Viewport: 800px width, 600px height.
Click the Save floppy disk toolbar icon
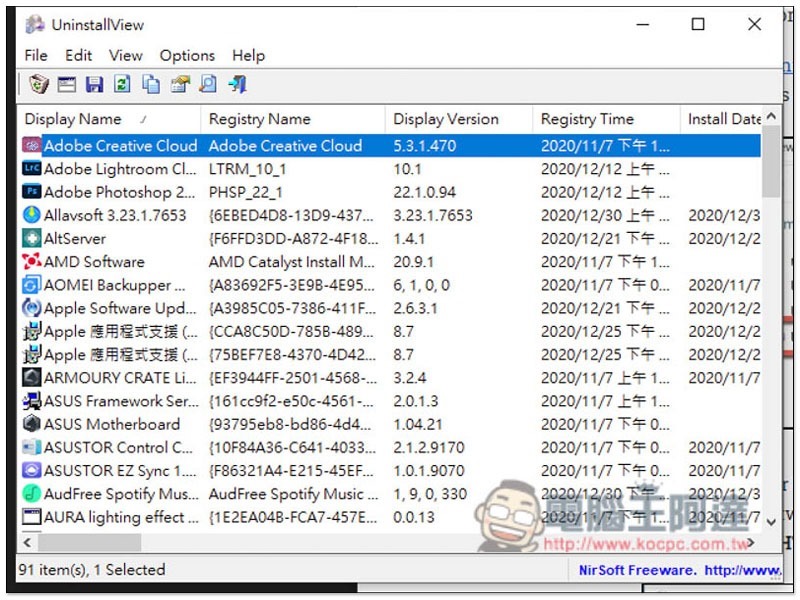(x=94, y=84)
